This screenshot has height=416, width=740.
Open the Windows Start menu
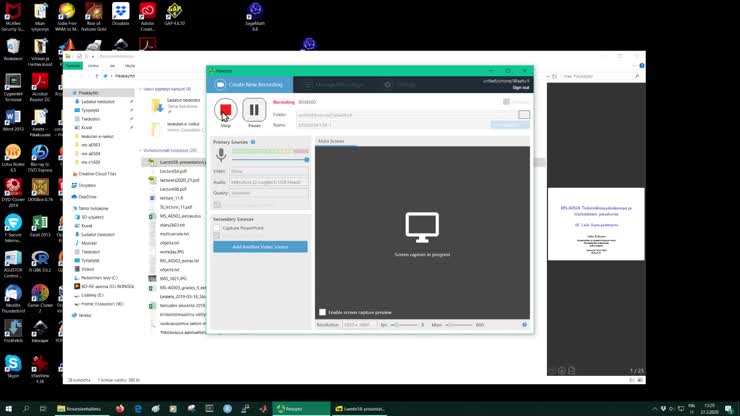(x=8, y=409)
